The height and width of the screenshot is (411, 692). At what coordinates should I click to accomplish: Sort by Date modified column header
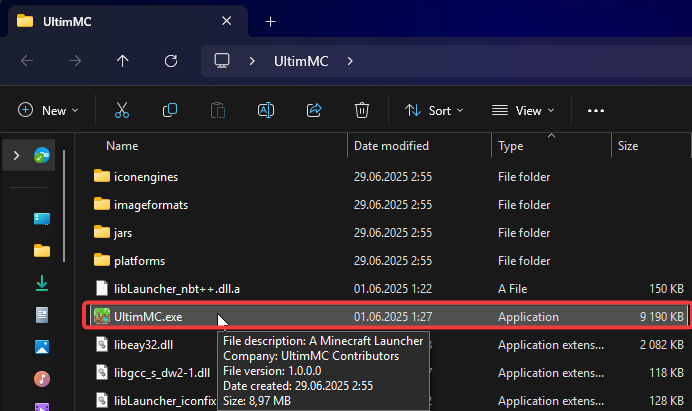pos(391,146)
